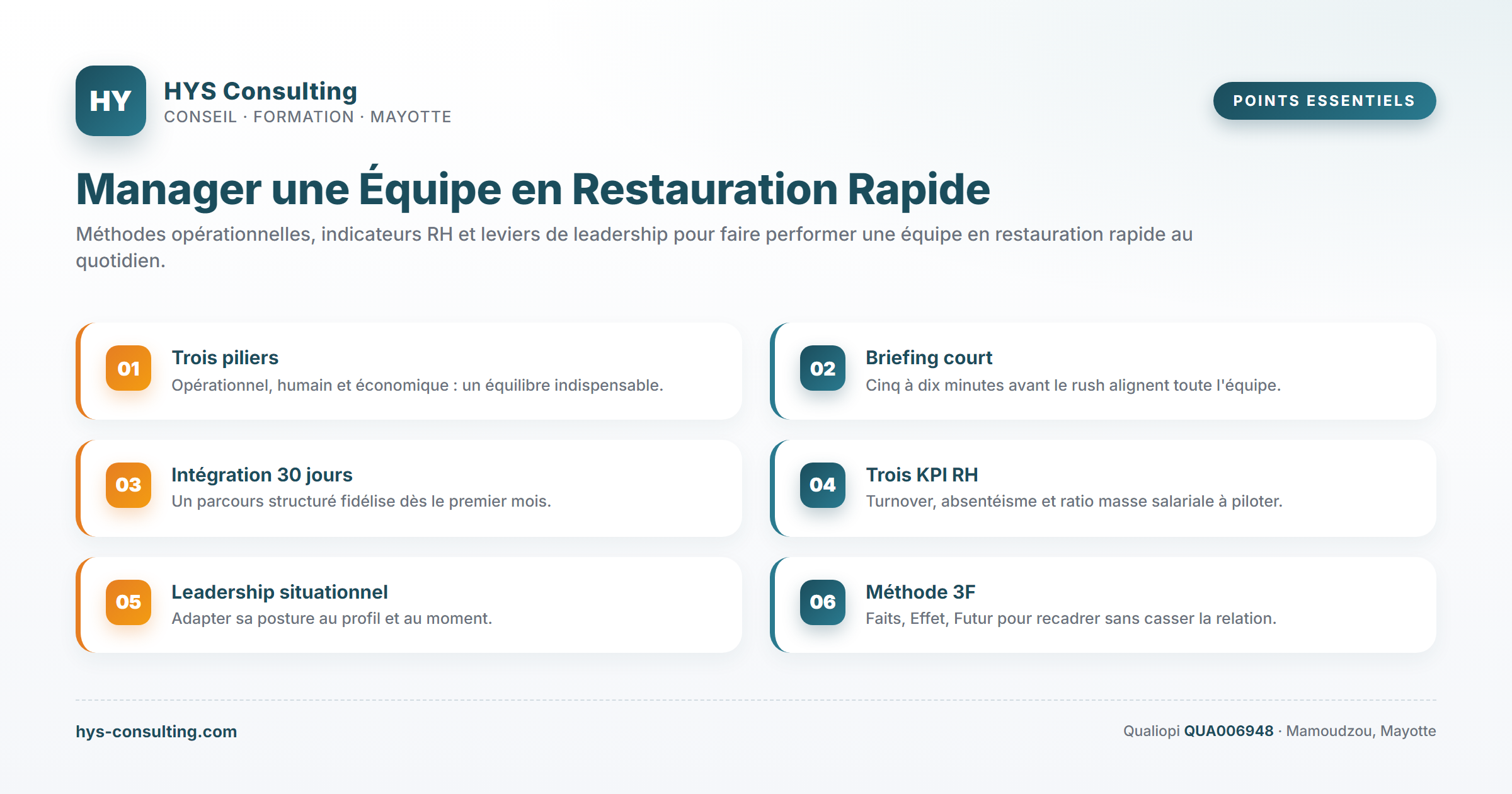Click the word Qualiopi in the footer
Viewport: 1512px width, 794px height.
pyautogui.click(x=1151, y=731)
